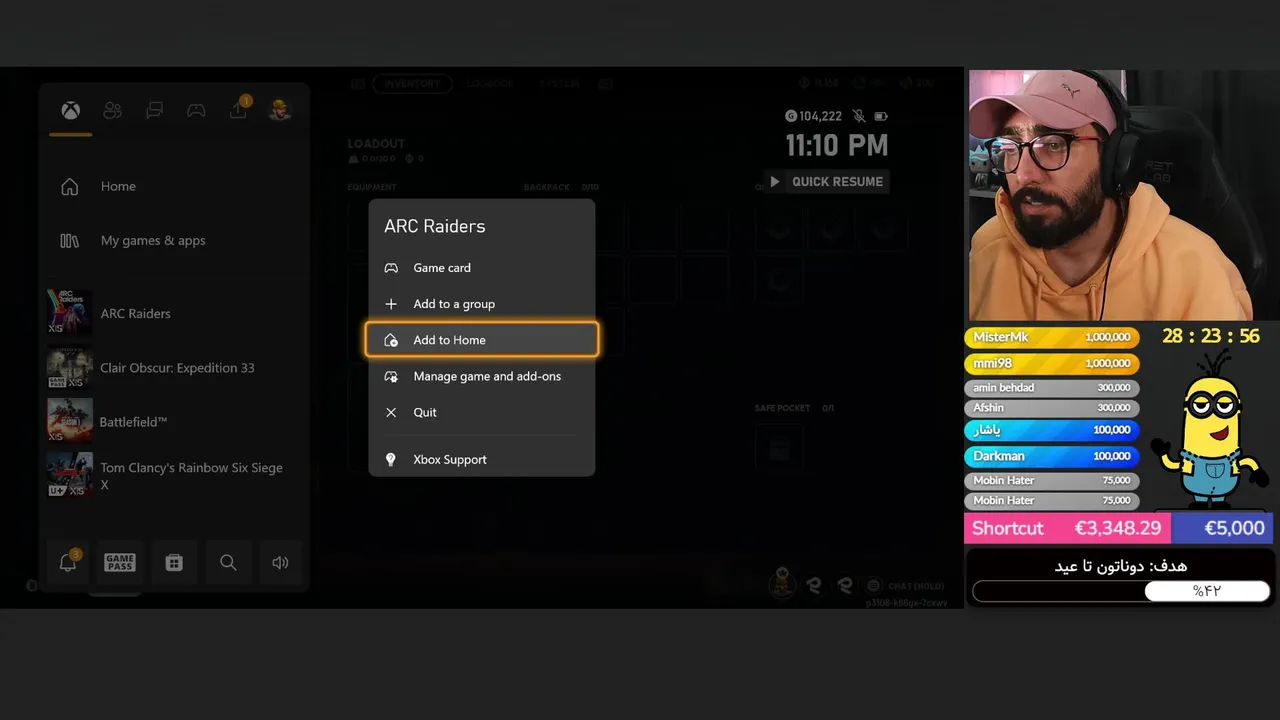Open the Game Pass icon

(120, 562)
